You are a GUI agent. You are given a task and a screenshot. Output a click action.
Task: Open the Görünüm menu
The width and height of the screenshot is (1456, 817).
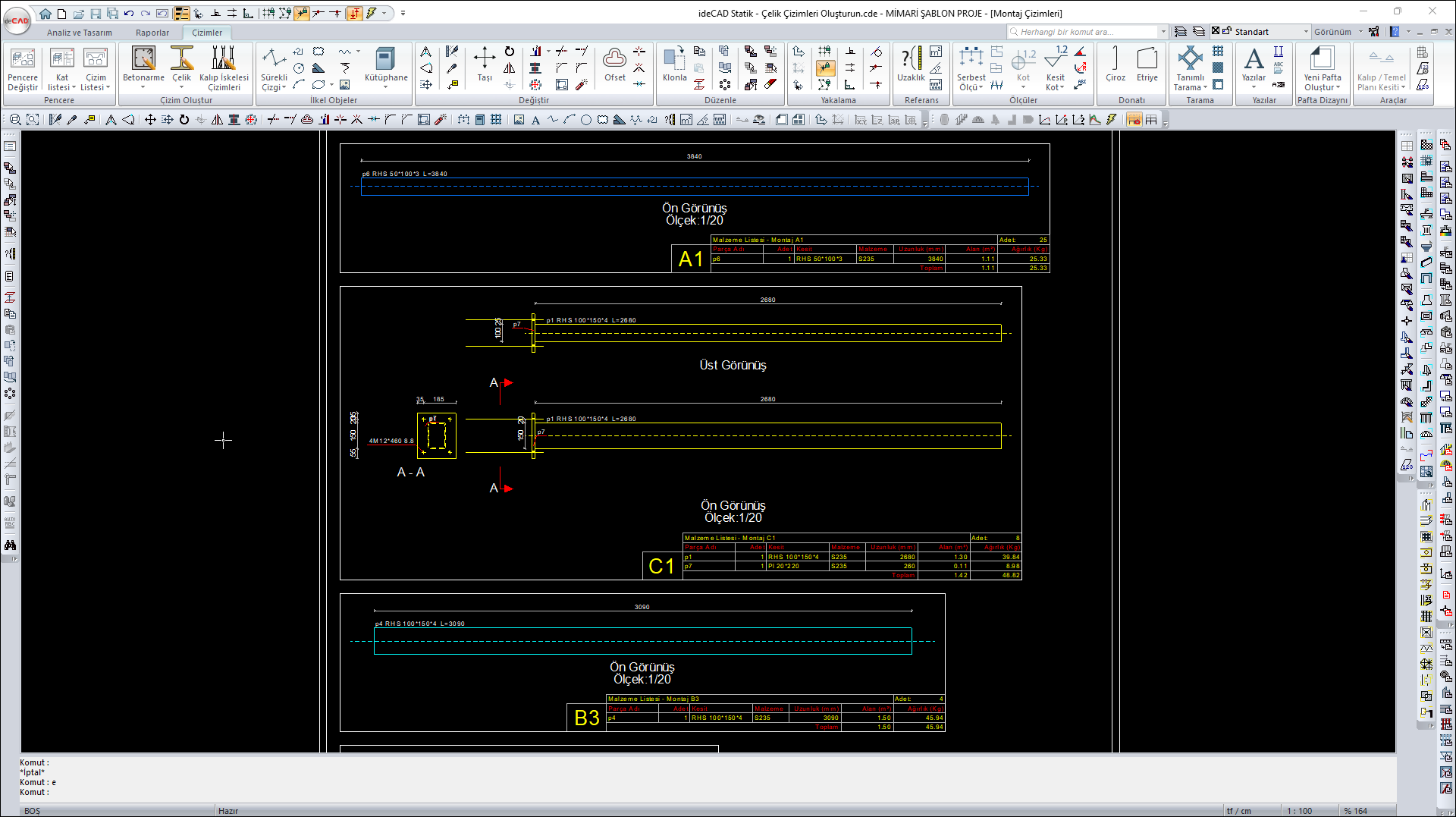coord(1332,32)
